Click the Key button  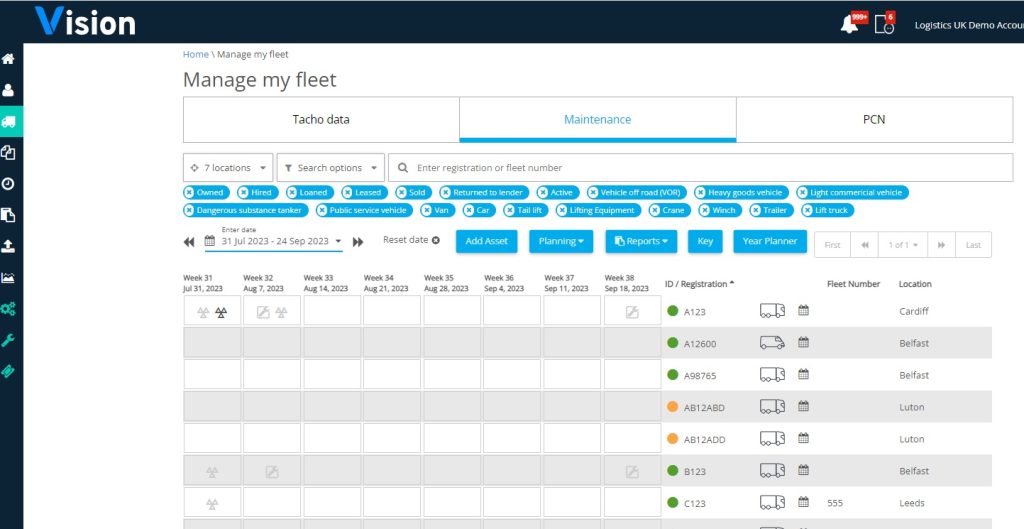[705, 242]
